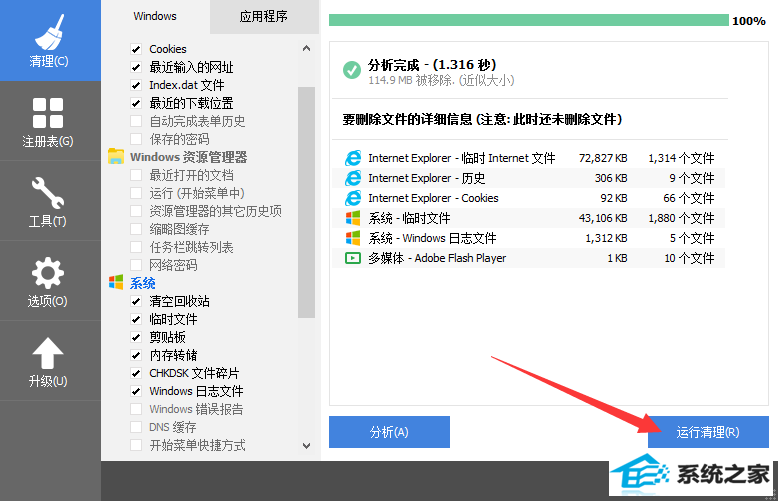The height and width of the screenshot is (501, 778).
Task: Click the Windows 资源管理器 folder icon
Action: [x=116, y=157]
